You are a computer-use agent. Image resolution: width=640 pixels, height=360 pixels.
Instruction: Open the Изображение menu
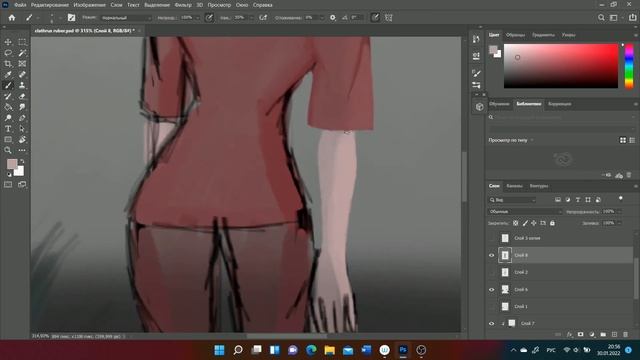89,5
